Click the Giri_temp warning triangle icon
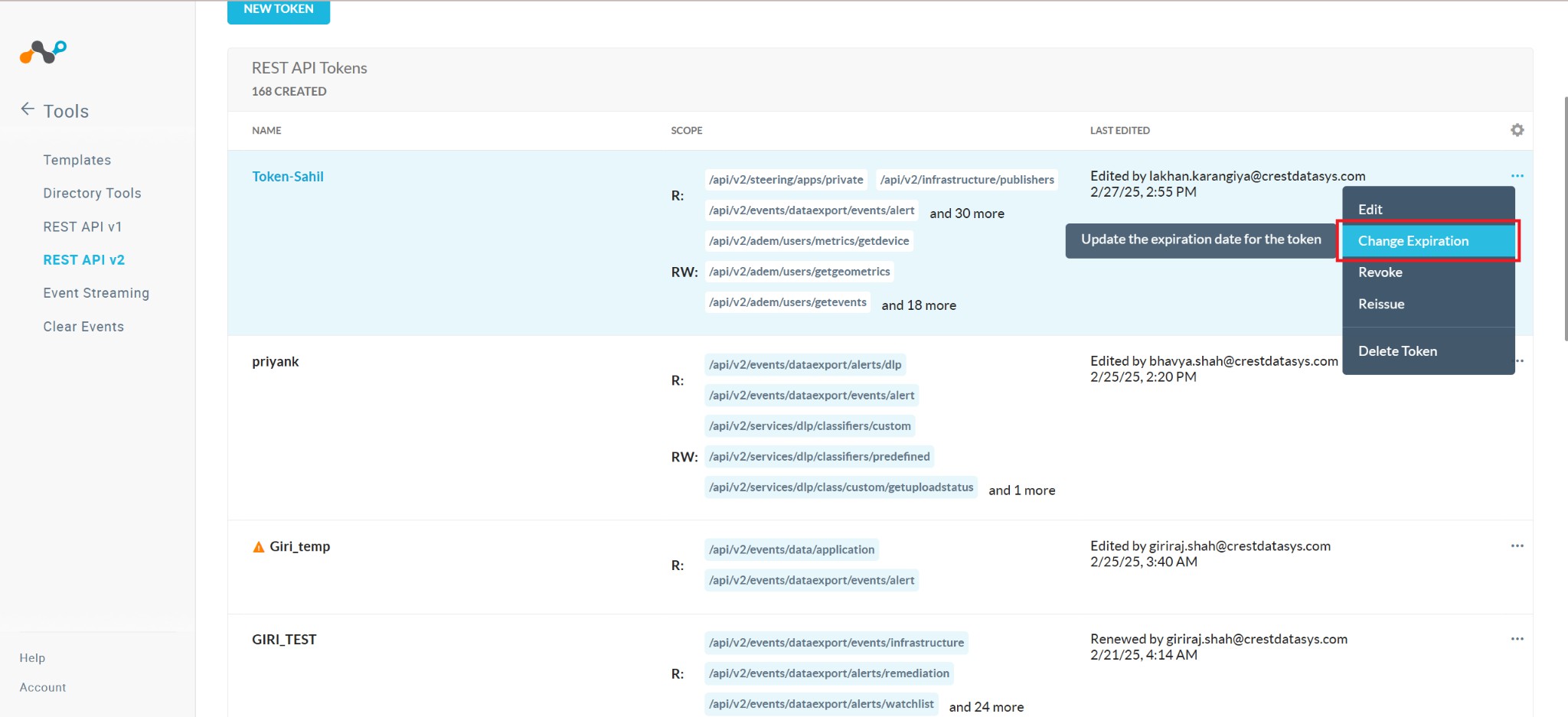 pyautogui.click(x=259, y=547)
